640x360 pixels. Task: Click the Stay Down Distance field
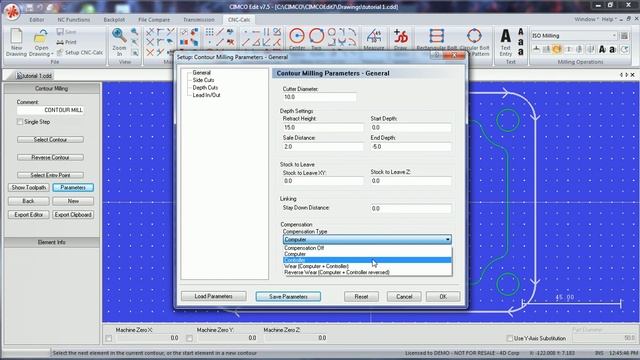(411, 209)
